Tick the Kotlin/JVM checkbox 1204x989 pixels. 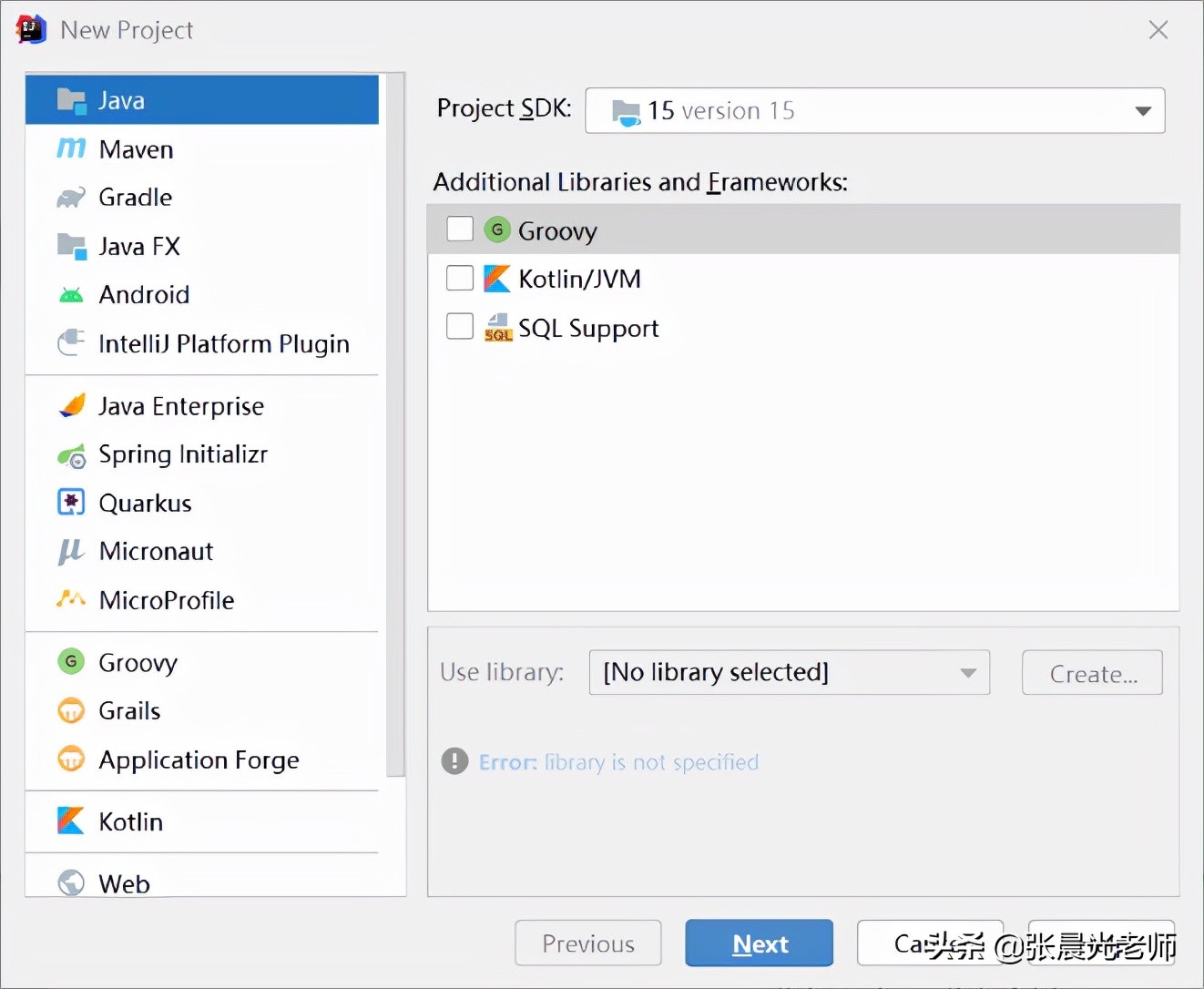(x=460, y=278)
